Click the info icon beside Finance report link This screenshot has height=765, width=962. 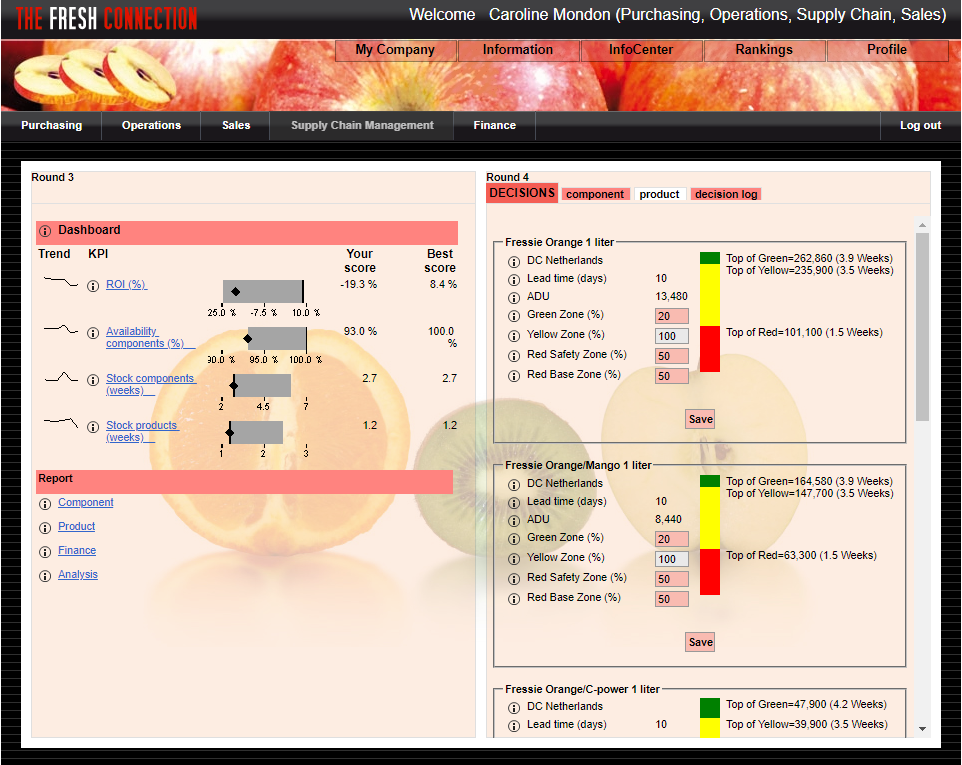[x=45, y=552]
